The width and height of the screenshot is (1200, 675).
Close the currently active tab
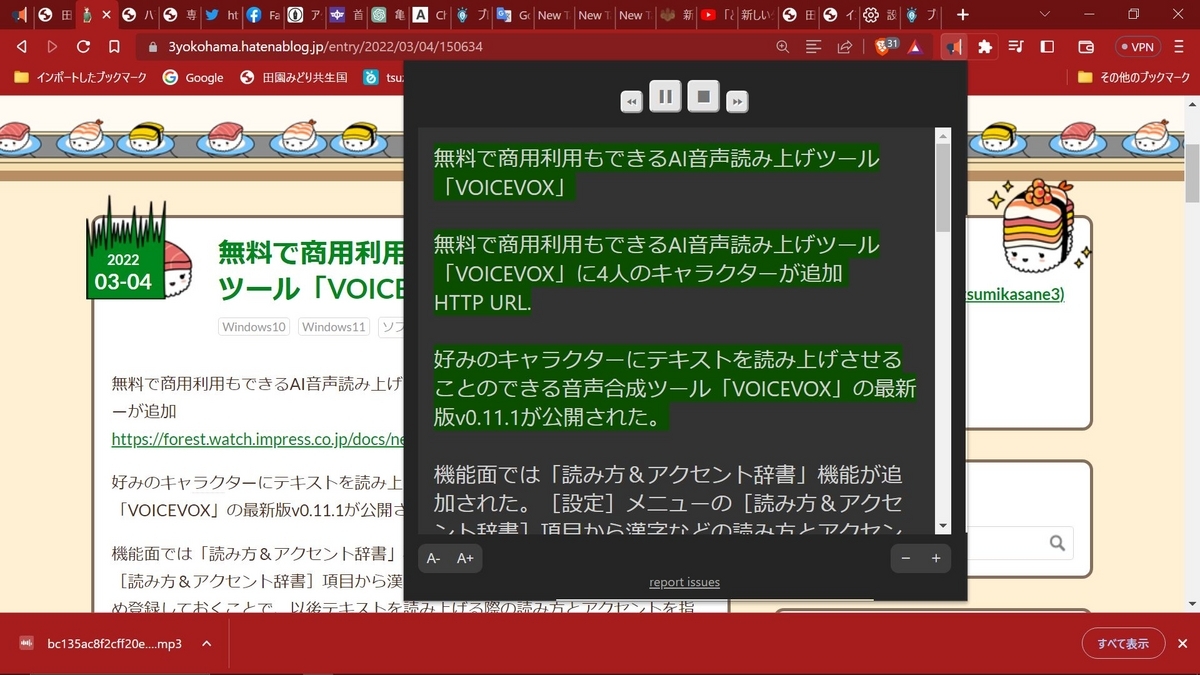tap(106, 15)
